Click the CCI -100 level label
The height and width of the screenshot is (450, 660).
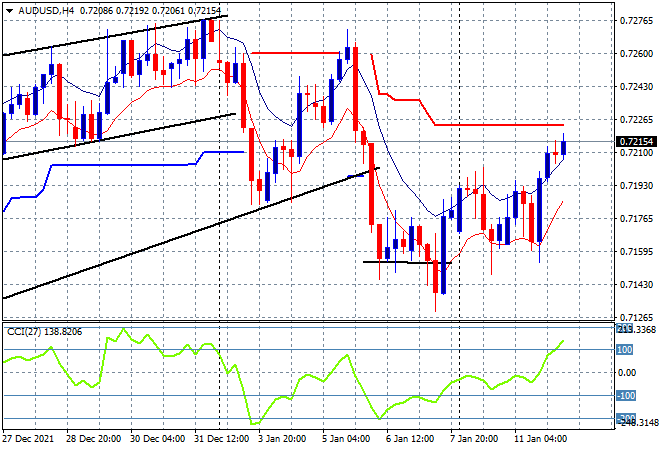pos(625,396)
